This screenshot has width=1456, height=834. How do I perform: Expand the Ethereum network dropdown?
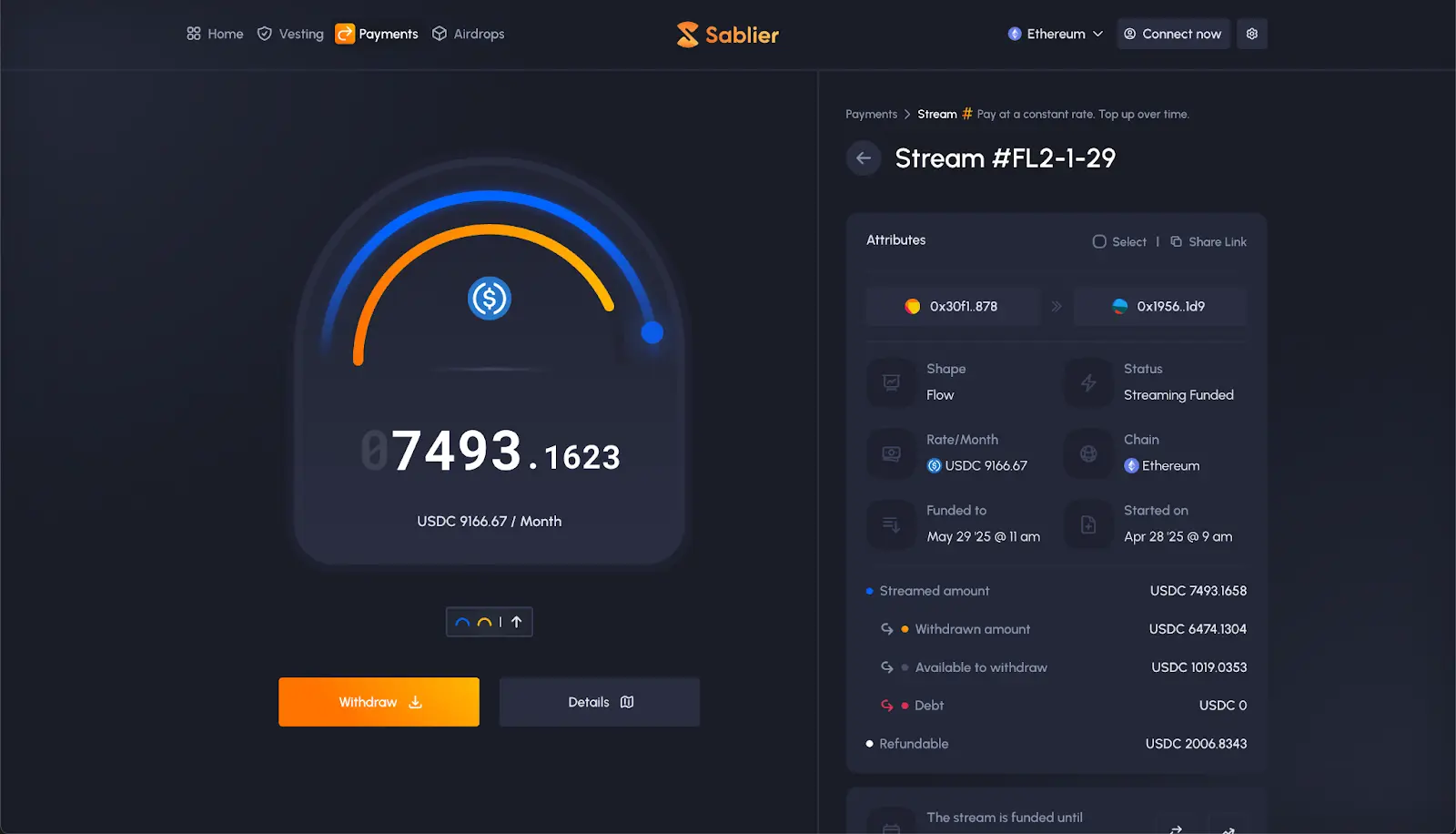(1056, 34)
